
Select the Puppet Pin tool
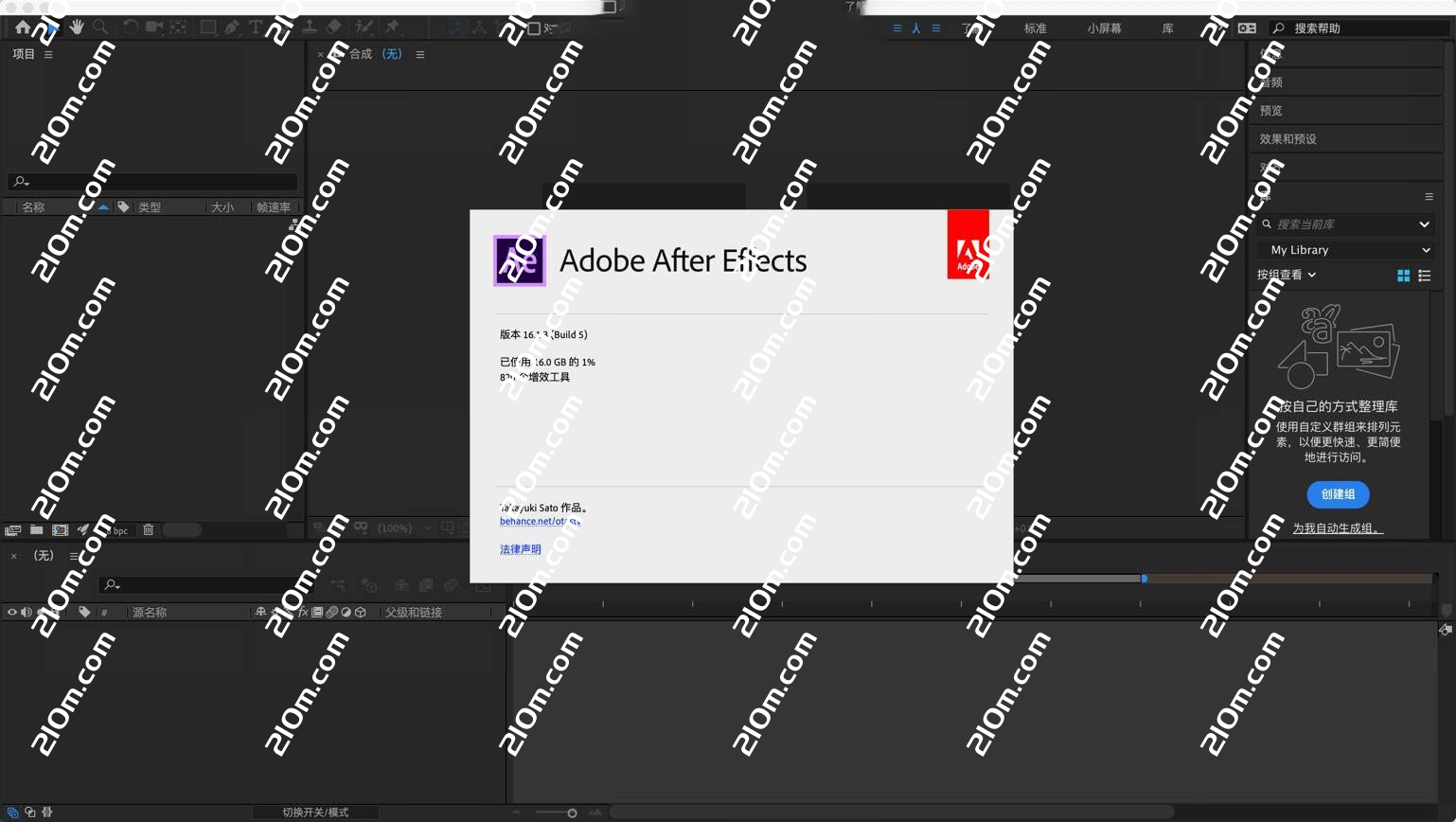coord(393,27)
